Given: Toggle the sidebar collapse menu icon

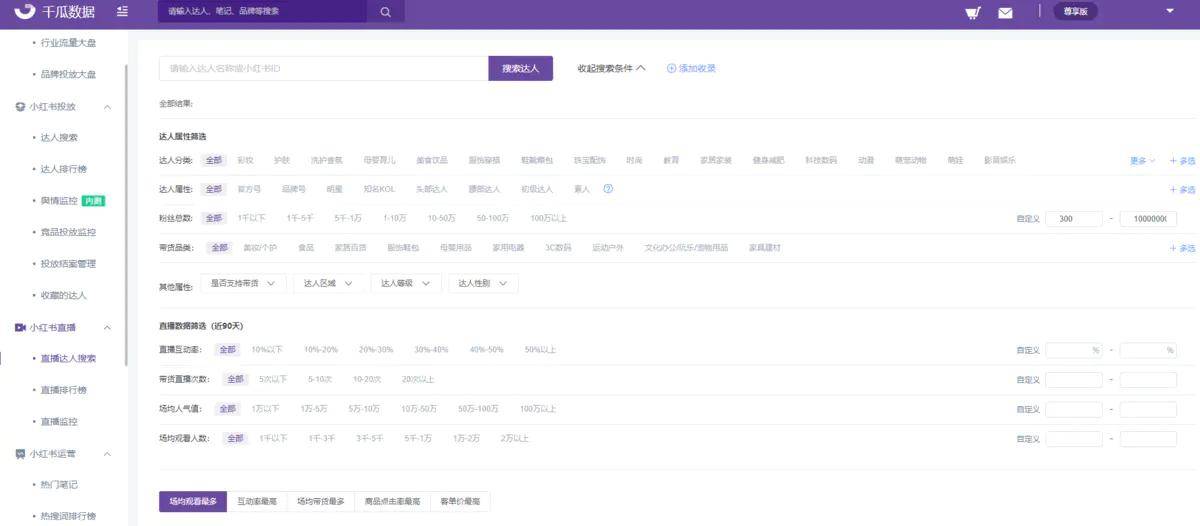Looking at the screenshot, I should click(x=122, y=11).
